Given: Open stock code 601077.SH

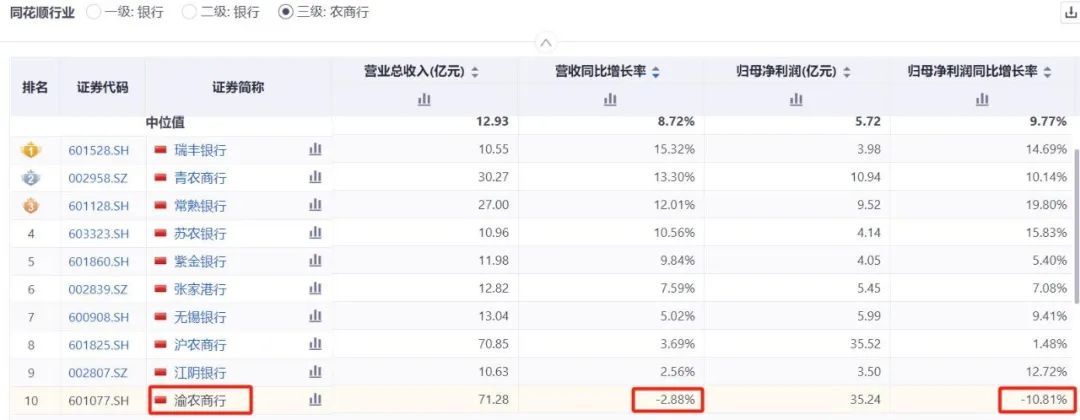Looking at the screenshot, I should [98, 401].
